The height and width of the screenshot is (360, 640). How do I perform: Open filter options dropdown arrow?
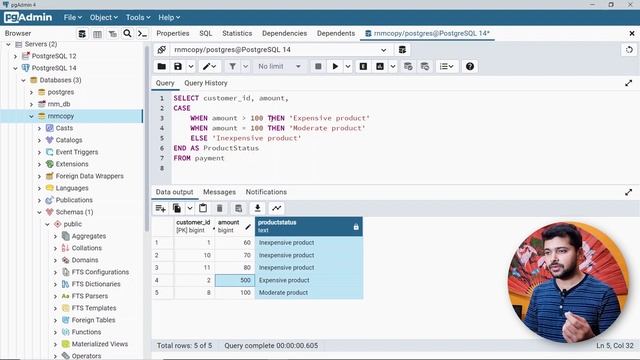(x=245, y=66)
